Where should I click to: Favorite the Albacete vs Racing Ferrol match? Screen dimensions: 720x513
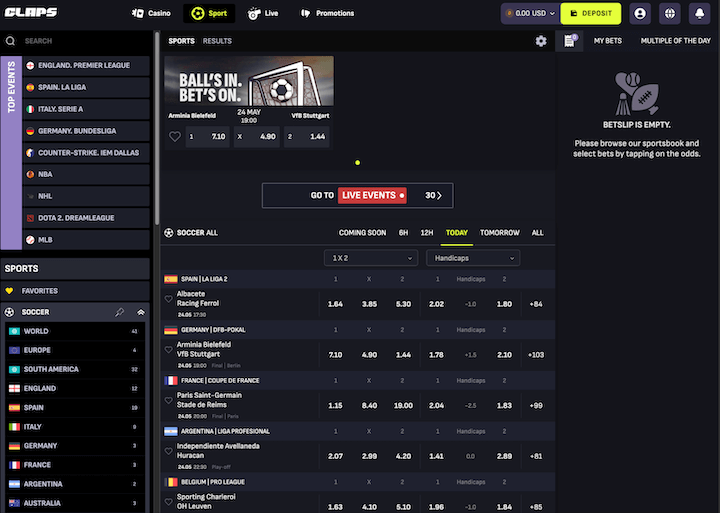click(x=168, y=298)
